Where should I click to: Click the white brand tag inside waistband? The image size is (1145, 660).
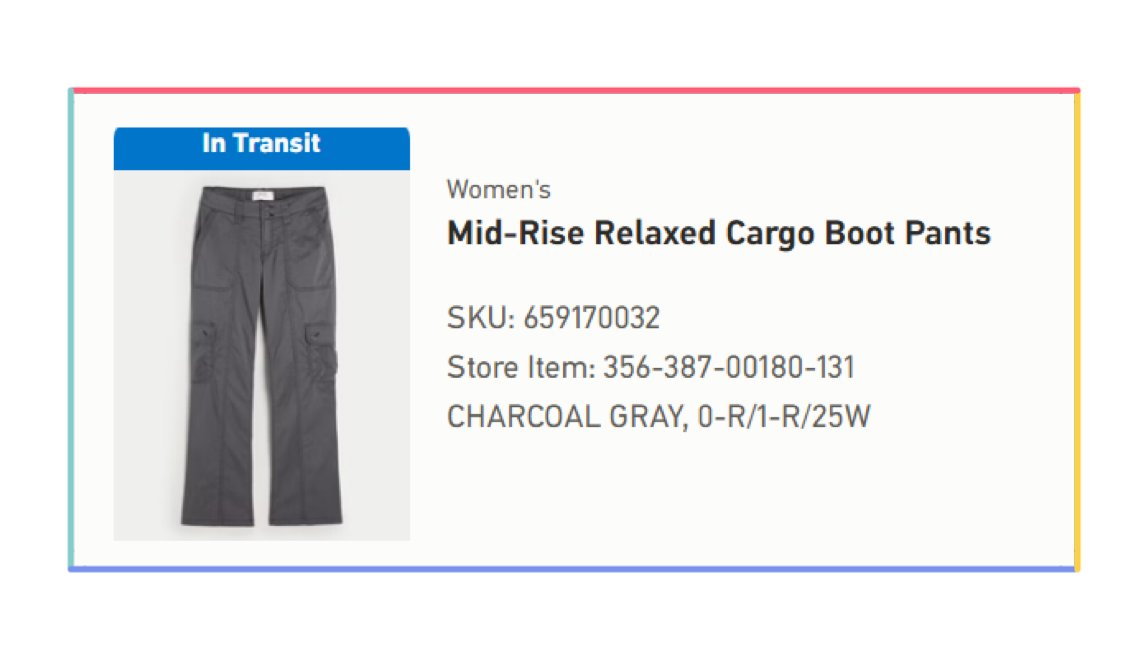262,196
